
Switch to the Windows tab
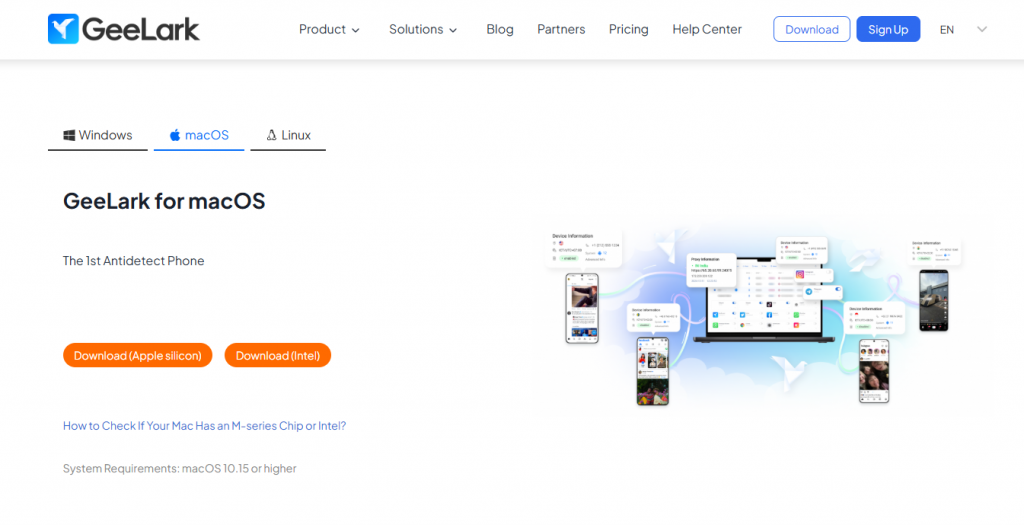coord(98,135)
